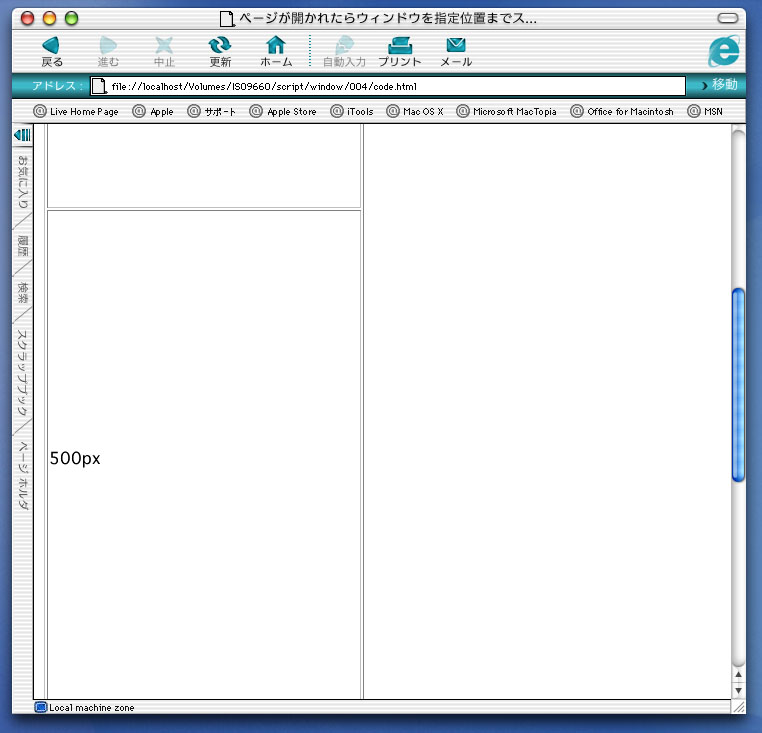Stop loading with 中止 button
Image resolution: width=762 pixels, height=733 pixels.
click(164, 51)
